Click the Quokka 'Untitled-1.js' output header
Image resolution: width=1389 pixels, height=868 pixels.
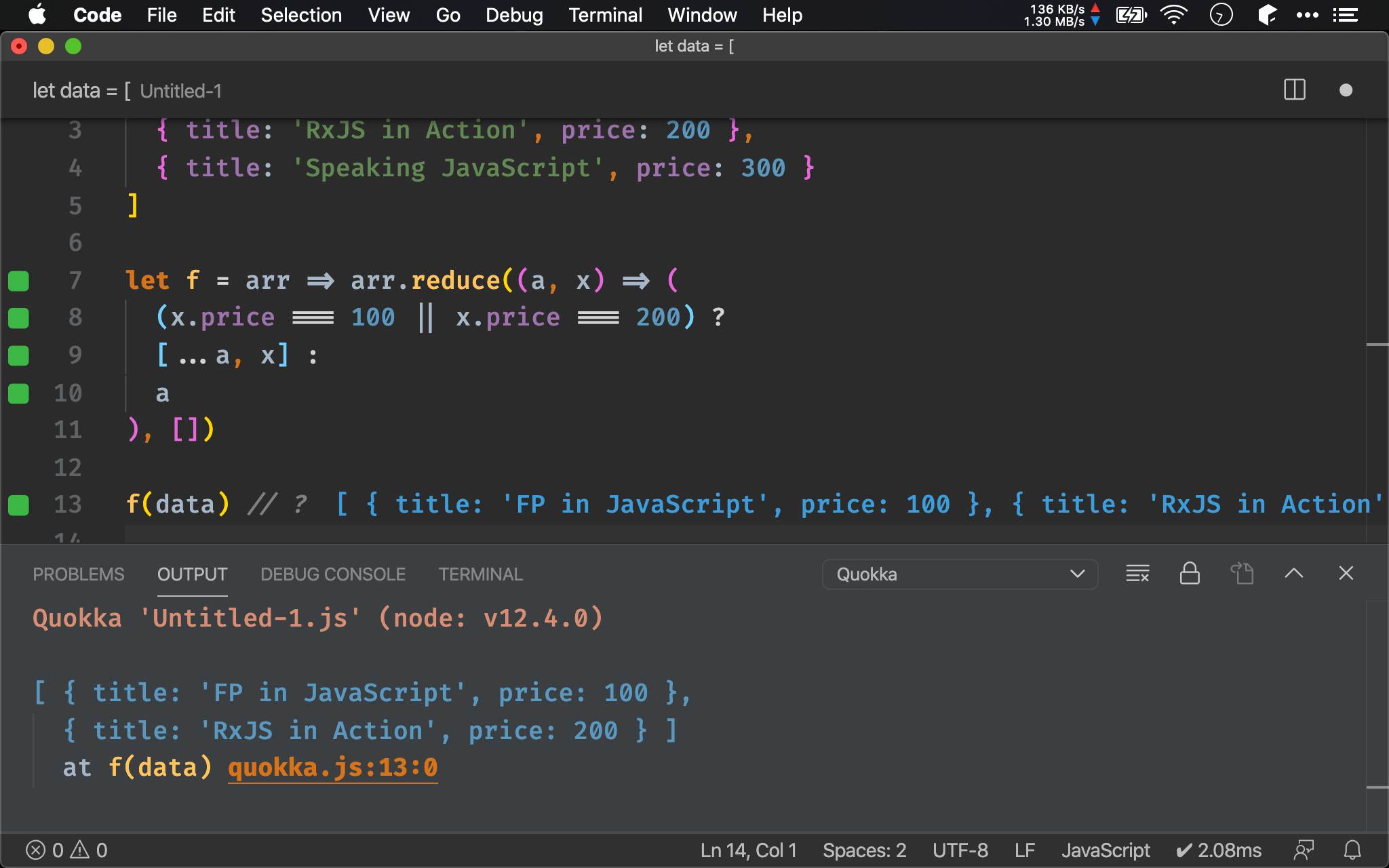point(317,618)
